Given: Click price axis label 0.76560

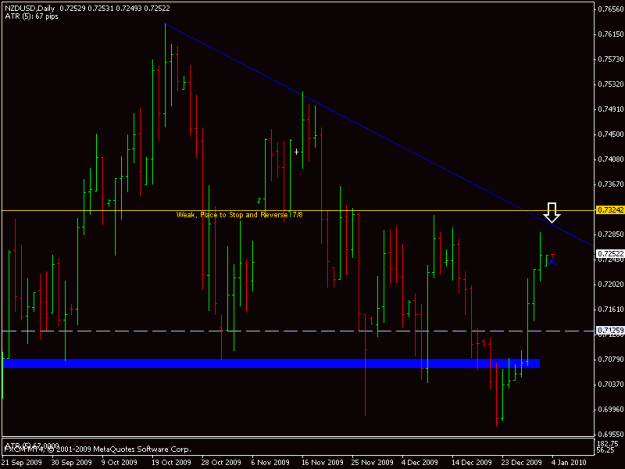Looking at the screenshot, I should [611, 9].
